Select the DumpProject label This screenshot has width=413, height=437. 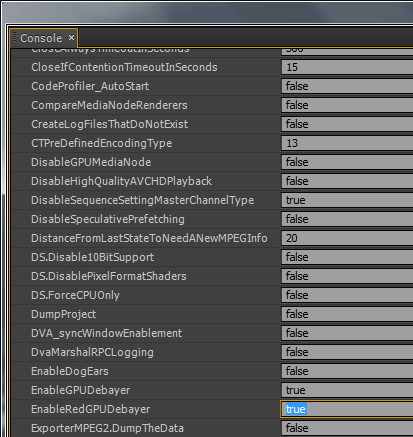tap(63, 314)
